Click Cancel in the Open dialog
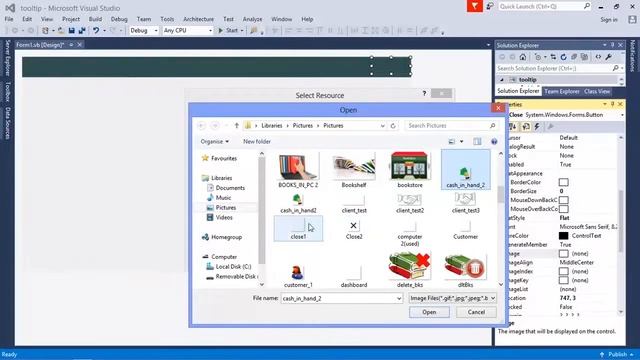Screen dimensions: 640x360 pyautogui.click(x=476, y=312)
